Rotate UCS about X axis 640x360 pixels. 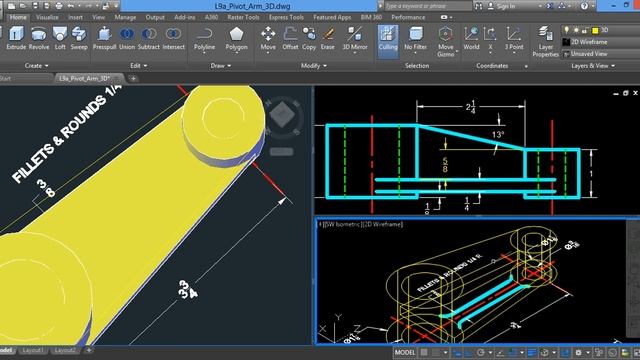[x=490, y=39]
